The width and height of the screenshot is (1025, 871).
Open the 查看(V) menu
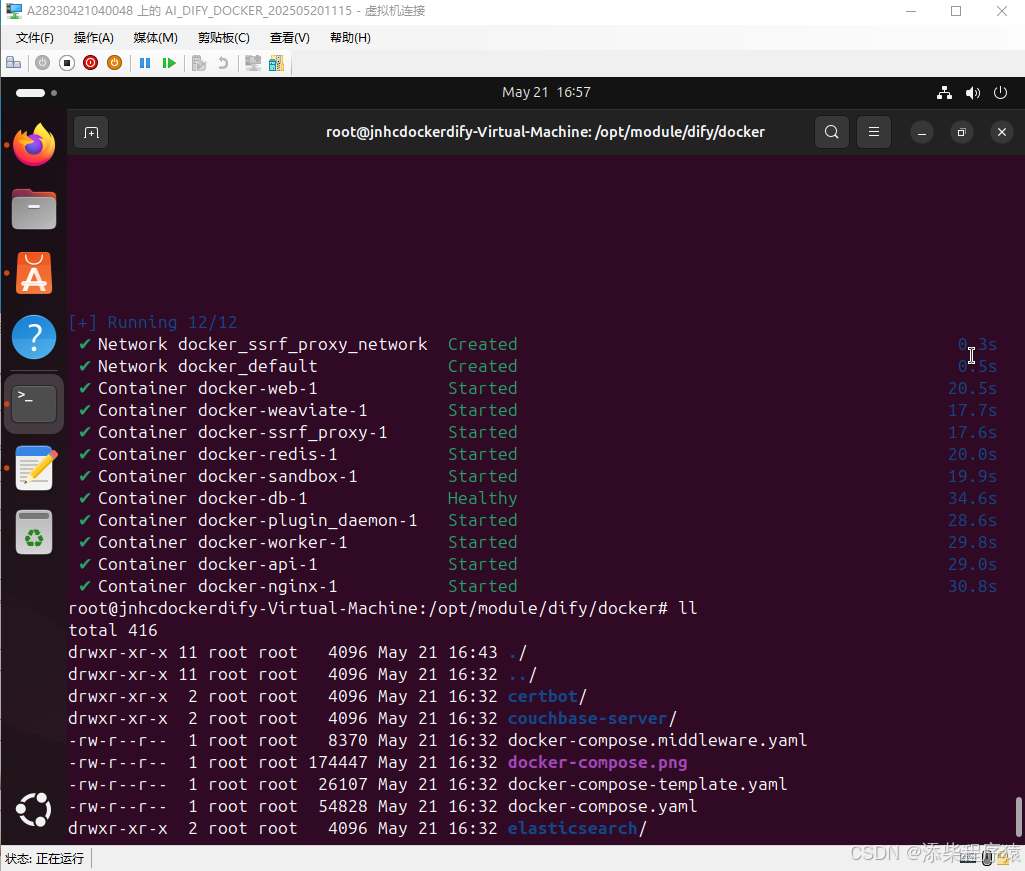tap(290, 38)
